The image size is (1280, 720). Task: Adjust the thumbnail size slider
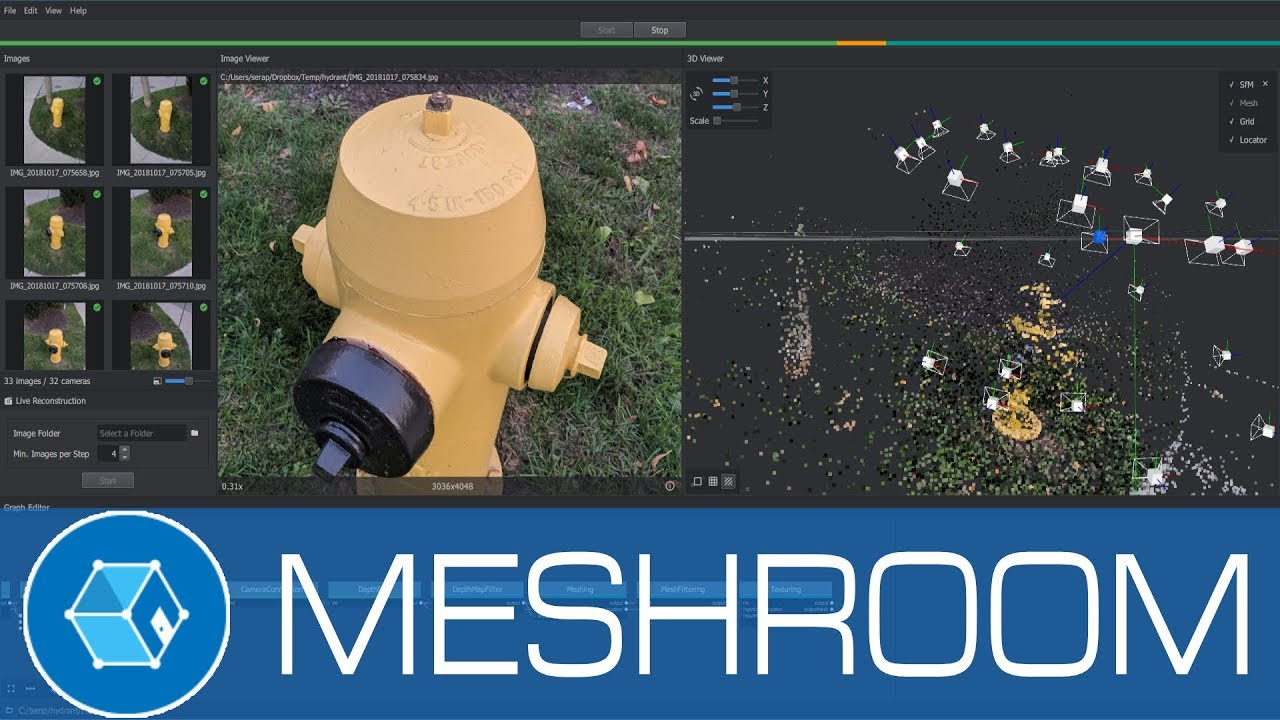(x=187, y=381)
